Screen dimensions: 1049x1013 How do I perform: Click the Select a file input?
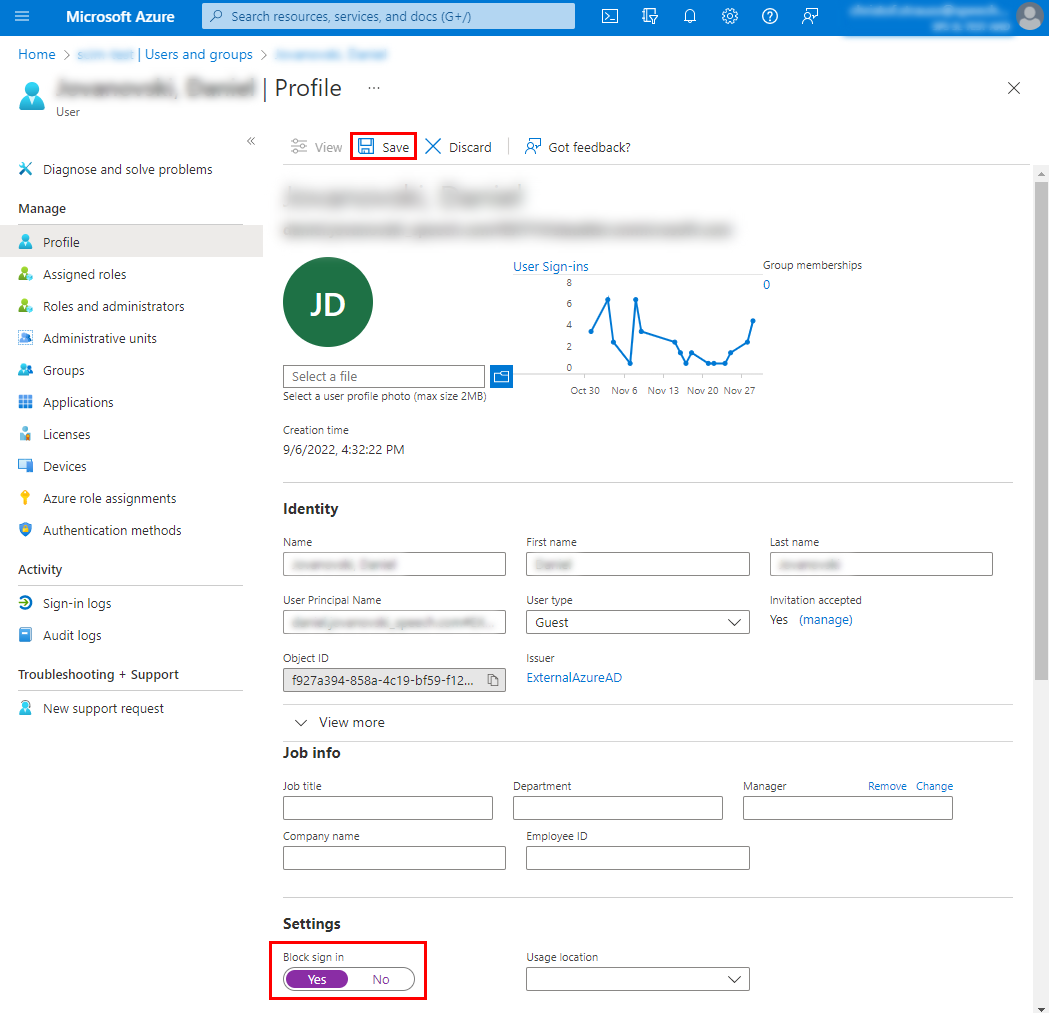coord(383,377)
